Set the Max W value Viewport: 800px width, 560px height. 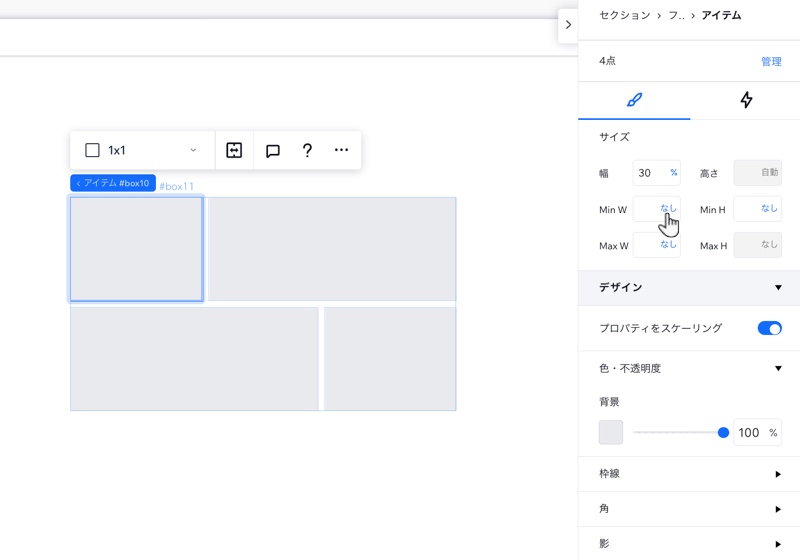657,245
